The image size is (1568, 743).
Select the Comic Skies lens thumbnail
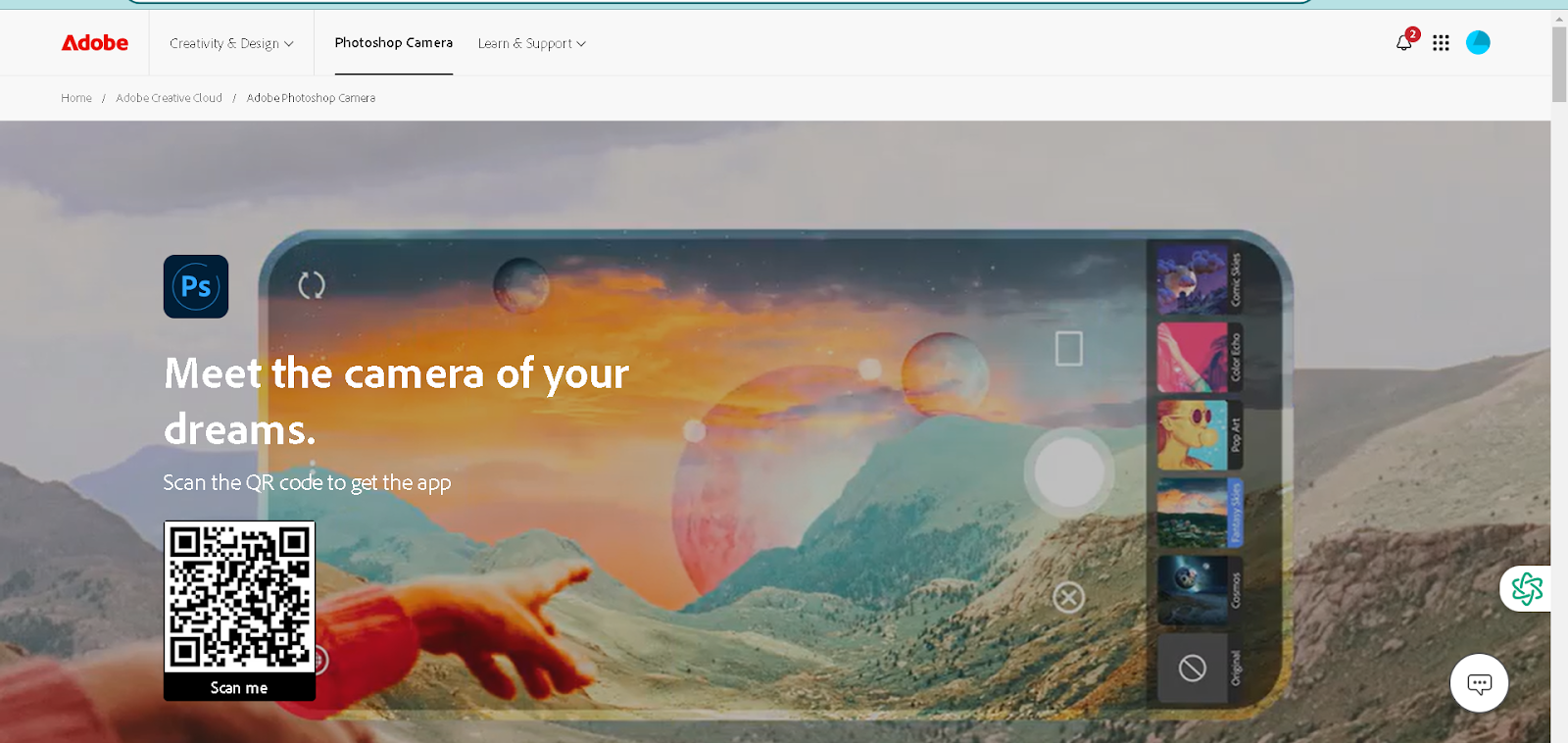(1193, 279)
